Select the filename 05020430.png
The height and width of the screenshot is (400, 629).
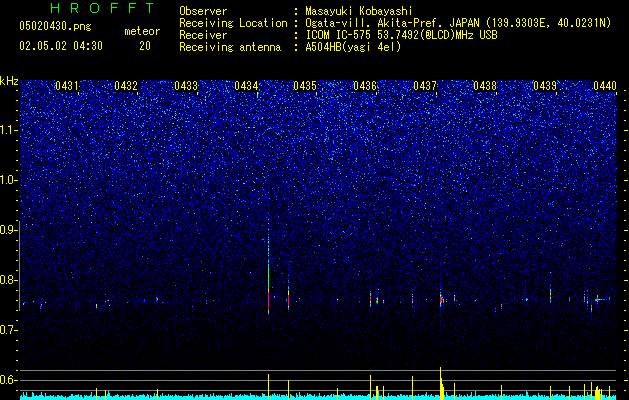tap(55, 26)
